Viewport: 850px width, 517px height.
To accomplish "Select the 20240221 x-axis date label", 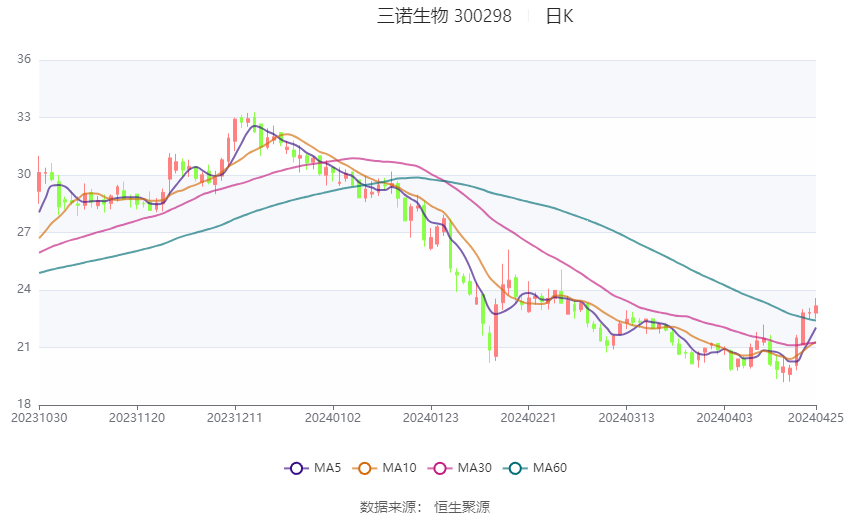I will click(x=528, y=418).
